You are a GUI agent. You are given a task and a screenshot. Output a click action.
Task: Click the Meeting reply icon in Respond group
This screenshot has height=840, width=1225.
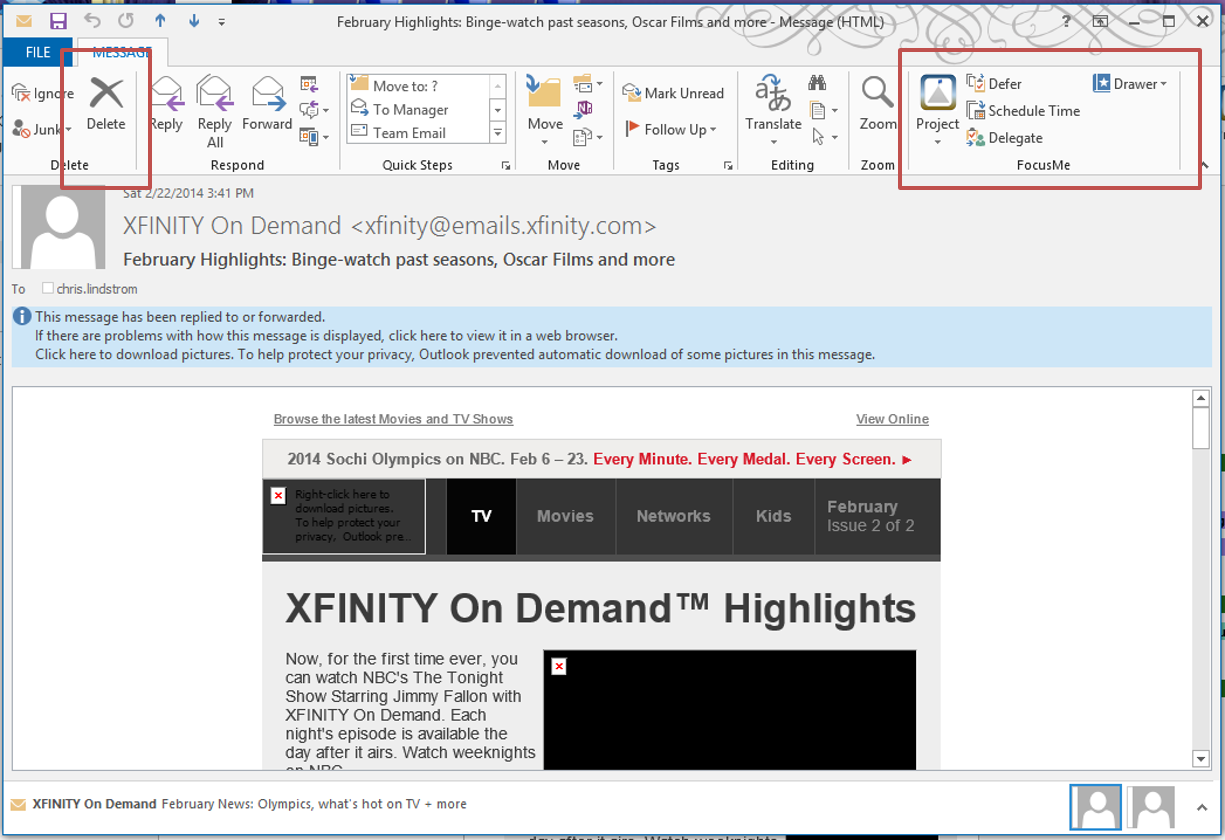click(308, 84)
